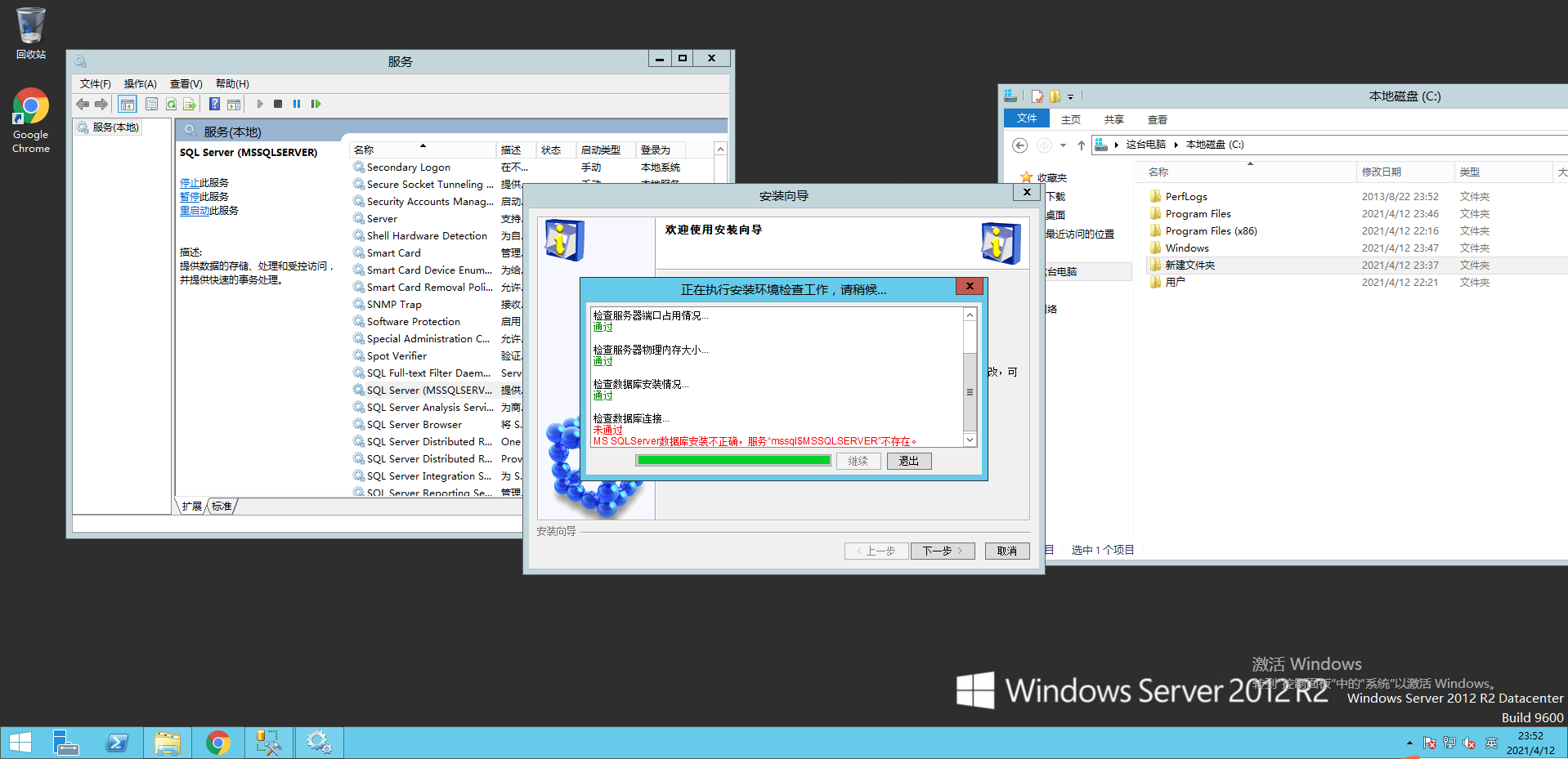Open Explorer's recent locations dropdown arrow

click(x=1063, y=145)
